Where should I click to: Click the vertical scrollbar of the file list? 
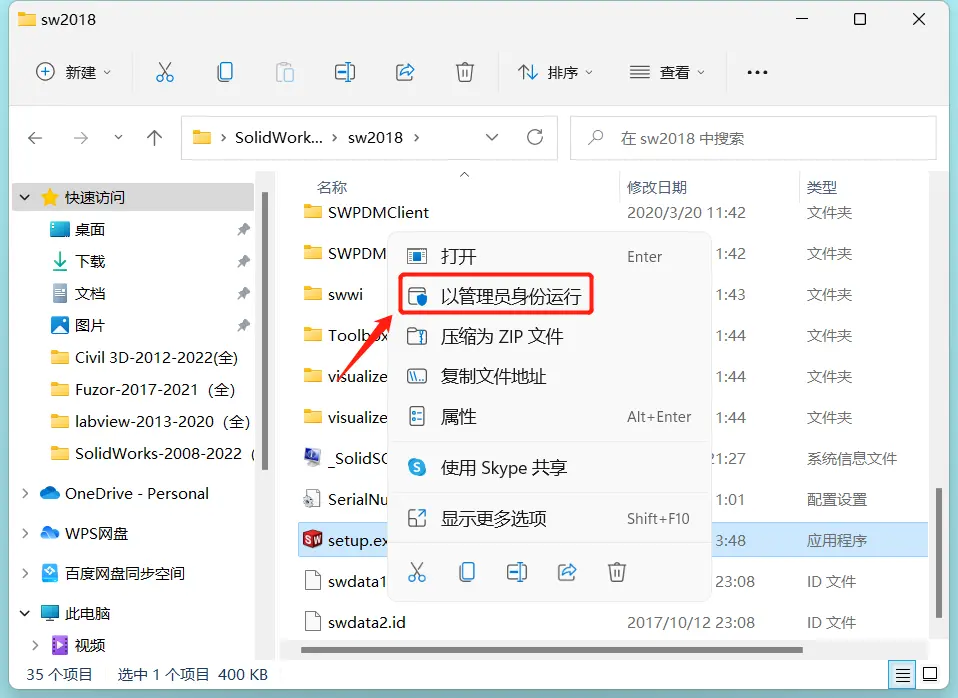tap(939, 553)
